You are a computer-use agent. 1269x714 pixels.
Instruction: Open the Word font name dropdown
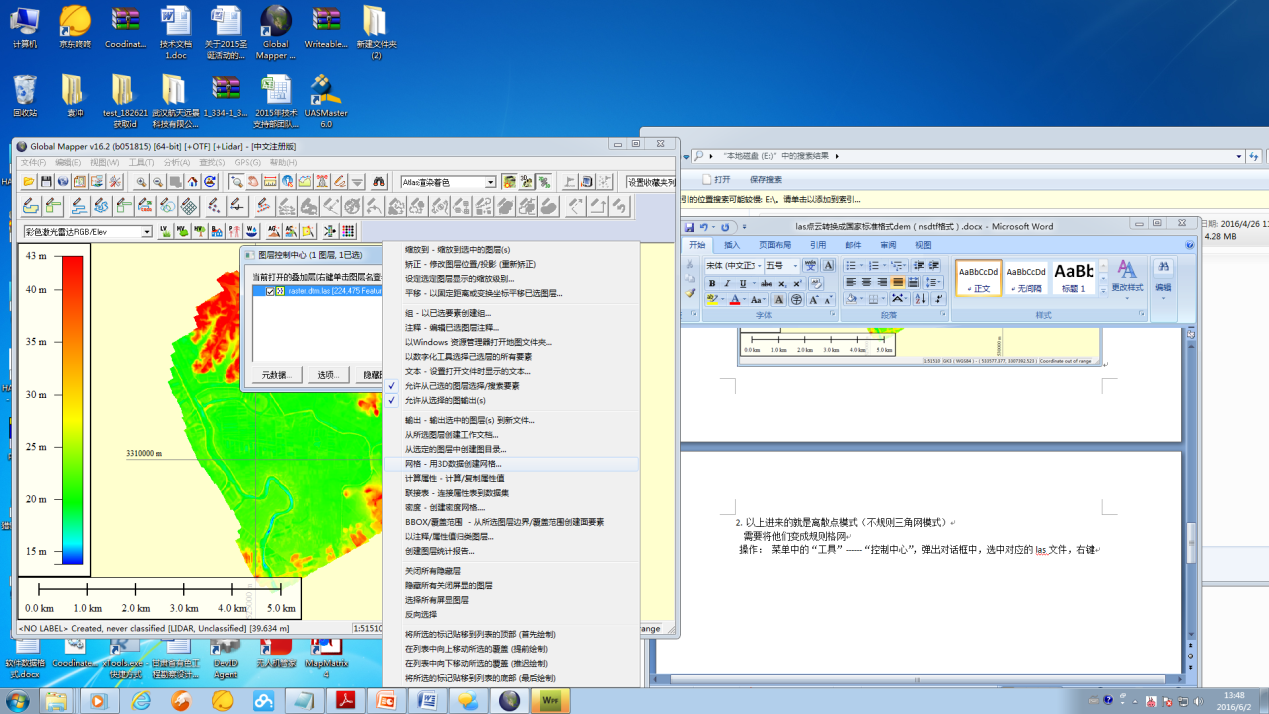click(x=760, y=265)
